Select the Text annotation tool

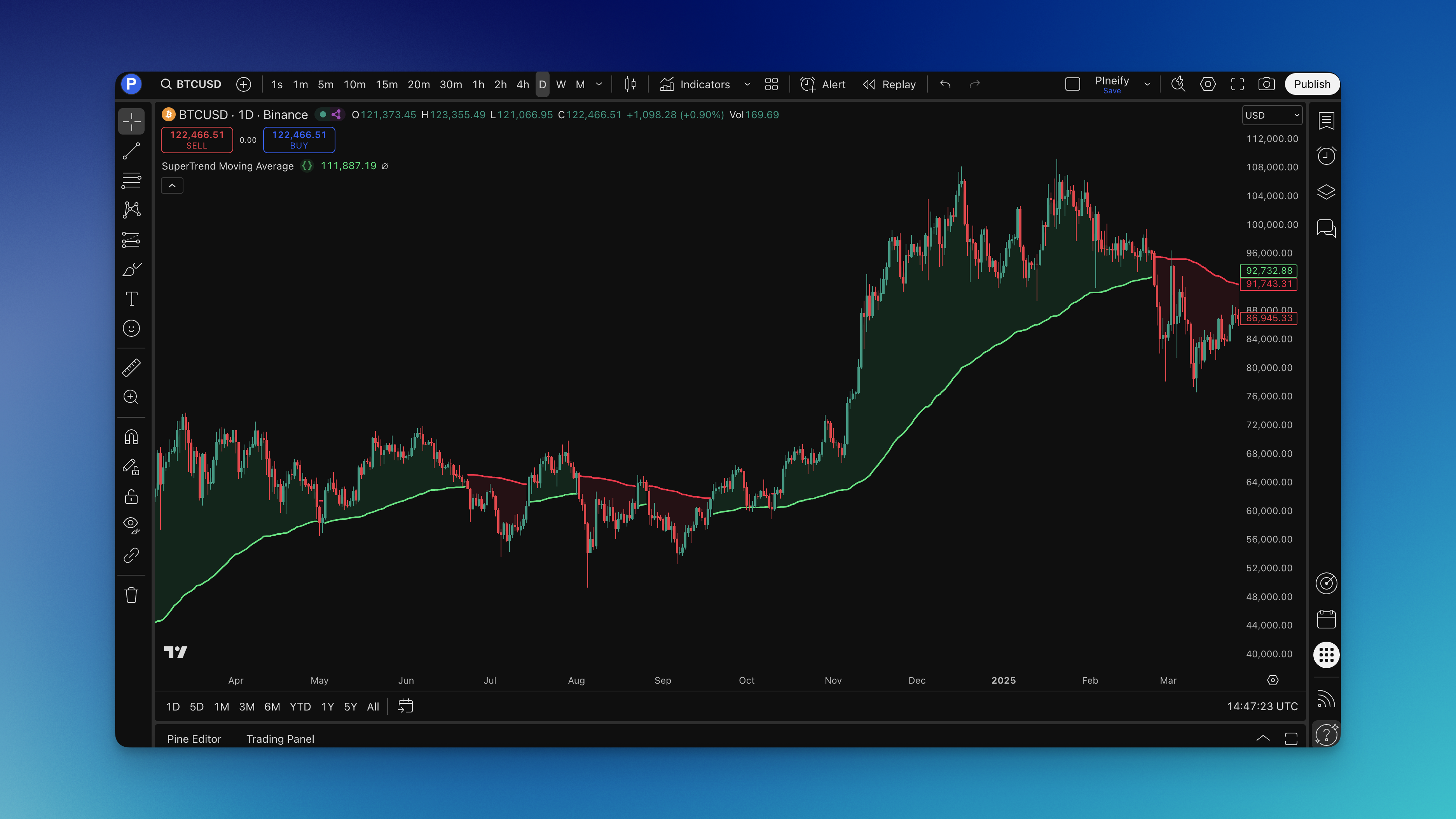point(131,299)
